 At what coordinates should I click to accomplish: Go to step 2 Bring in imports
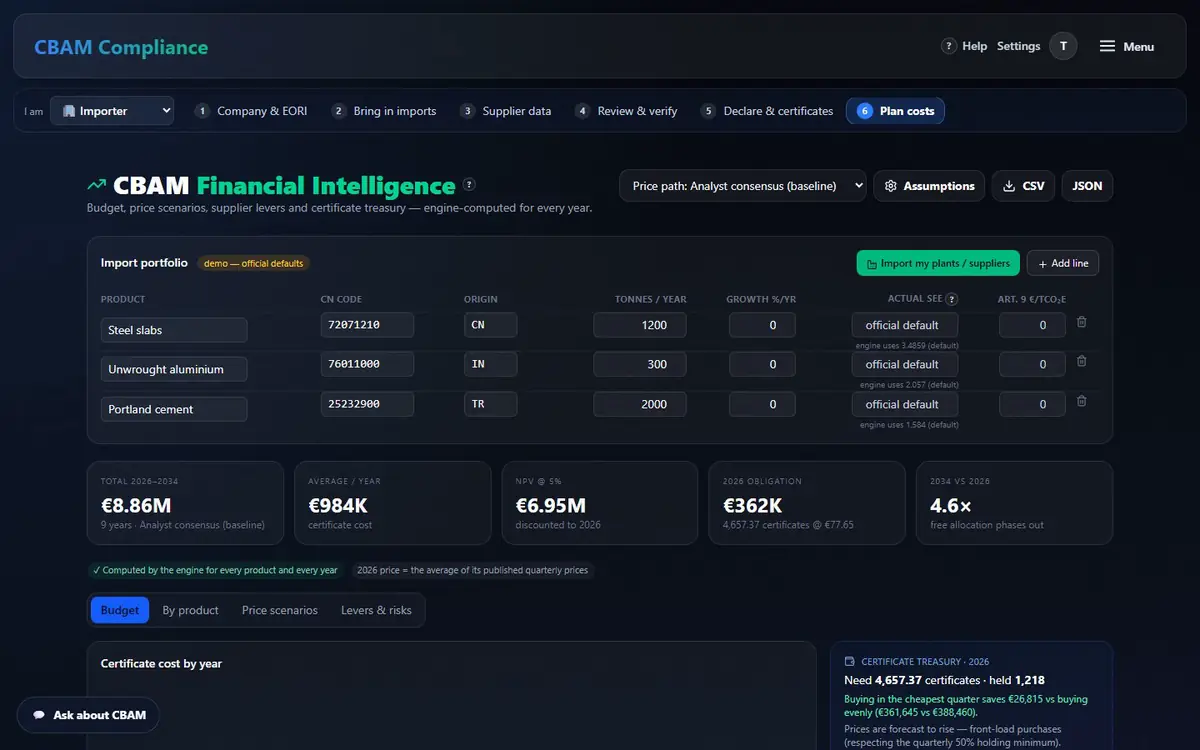pos(385,111)
